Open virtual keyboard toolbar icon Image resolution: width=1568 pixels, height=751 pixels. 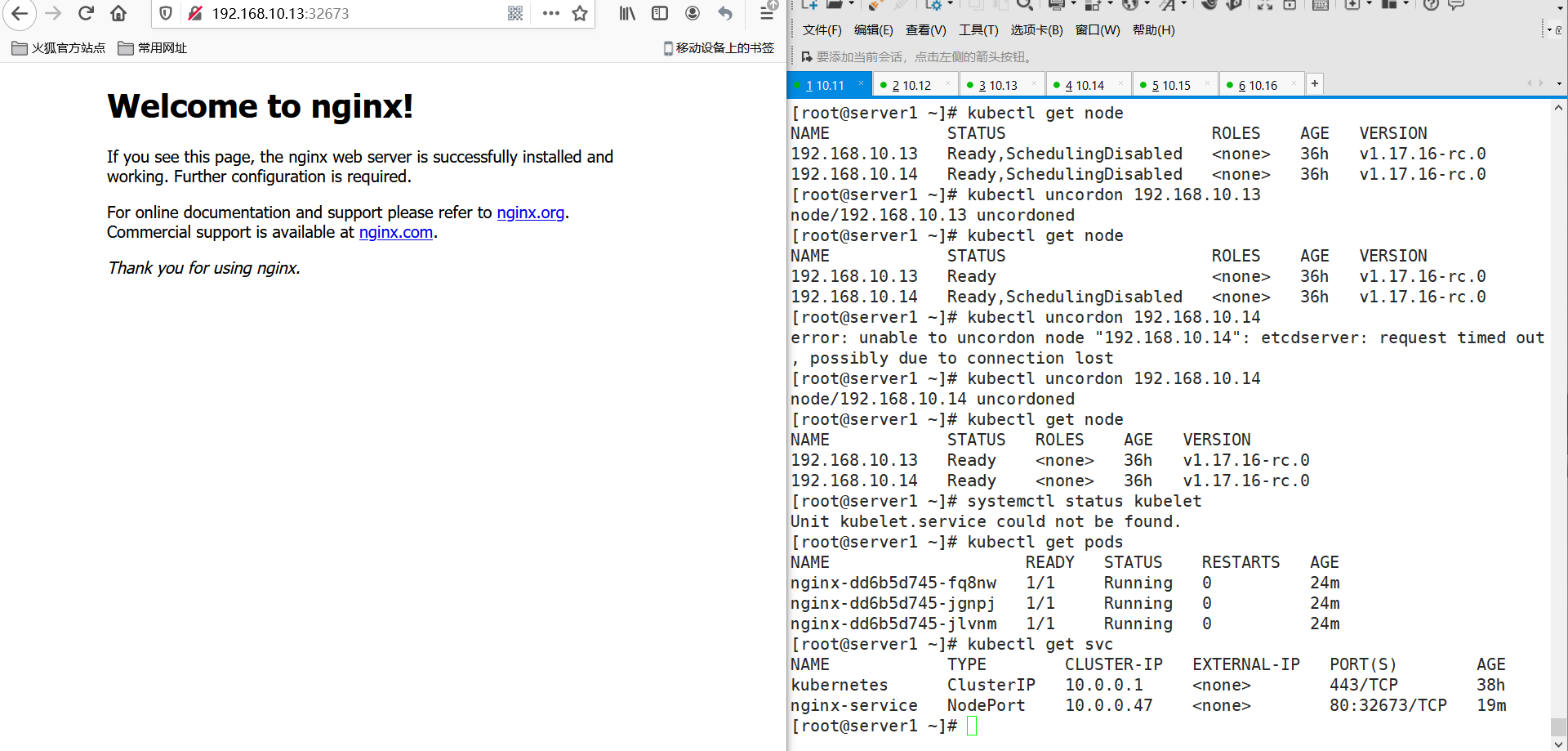click(1320, 4)
